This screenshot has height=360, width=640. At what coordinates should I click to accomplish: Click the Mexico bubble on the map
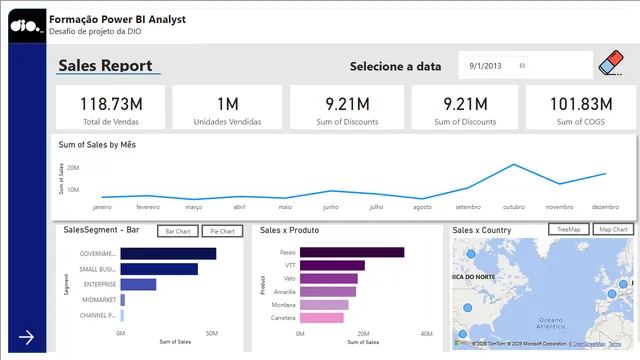click(462, 334)
